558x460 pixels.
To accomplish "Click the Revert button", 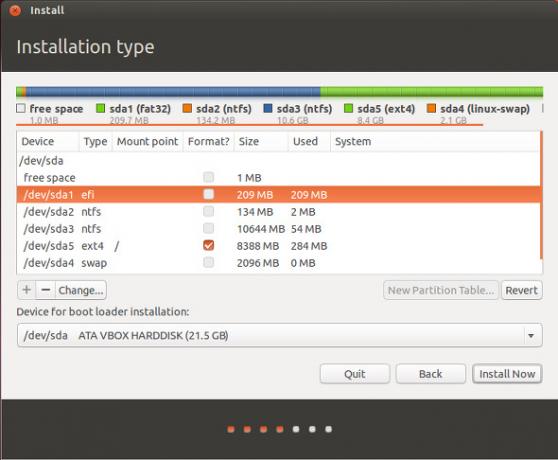I will click(x=522, y=290).
